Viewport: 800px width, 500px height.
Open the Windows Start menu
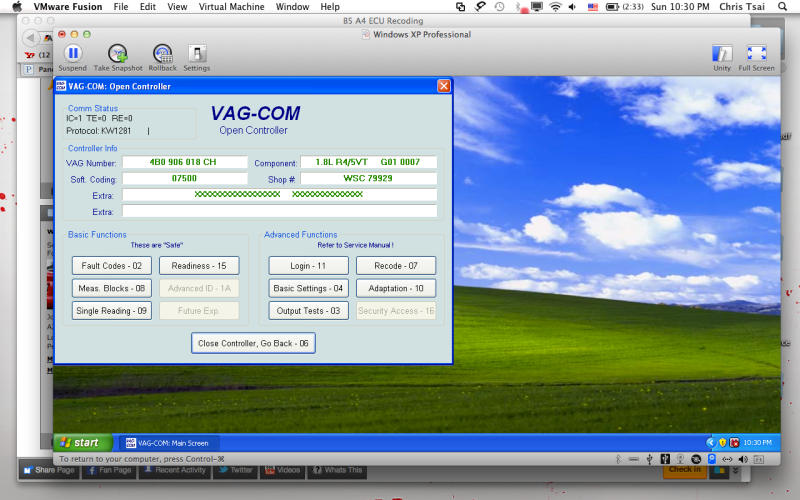coord(83,442)
